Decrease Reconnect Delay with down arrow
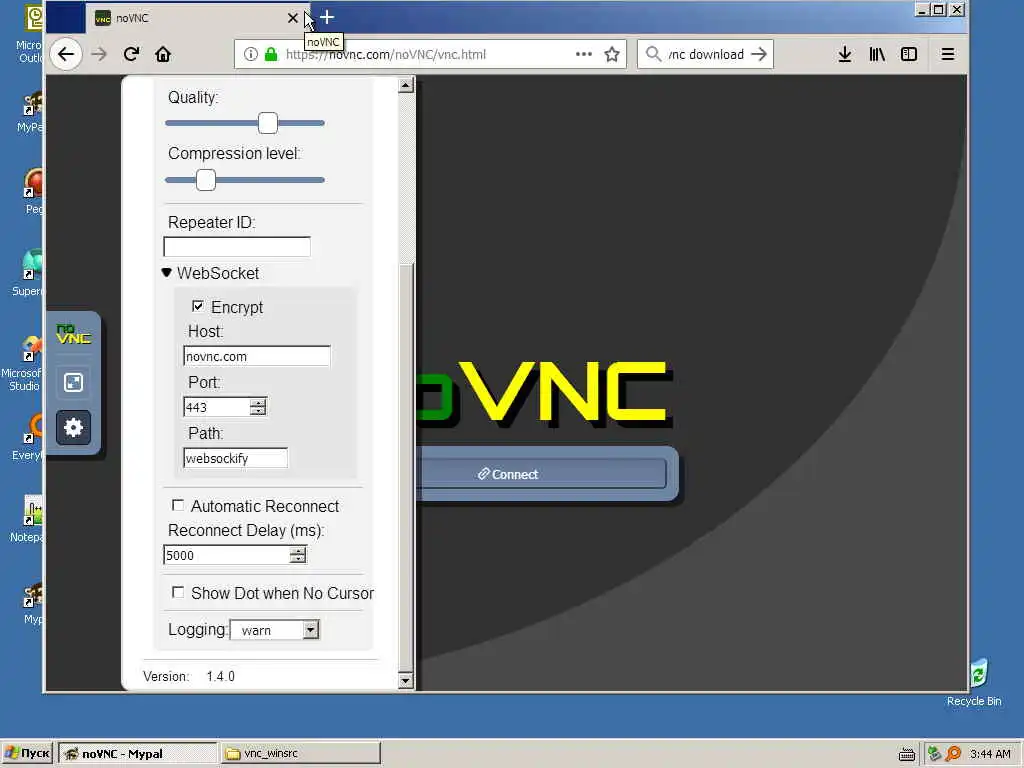 coord(298,560)
